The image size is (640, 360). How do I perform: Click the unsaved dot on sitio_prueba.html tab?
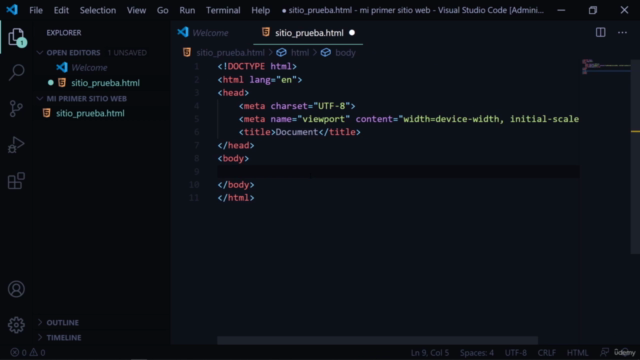(x=352, y=33)
